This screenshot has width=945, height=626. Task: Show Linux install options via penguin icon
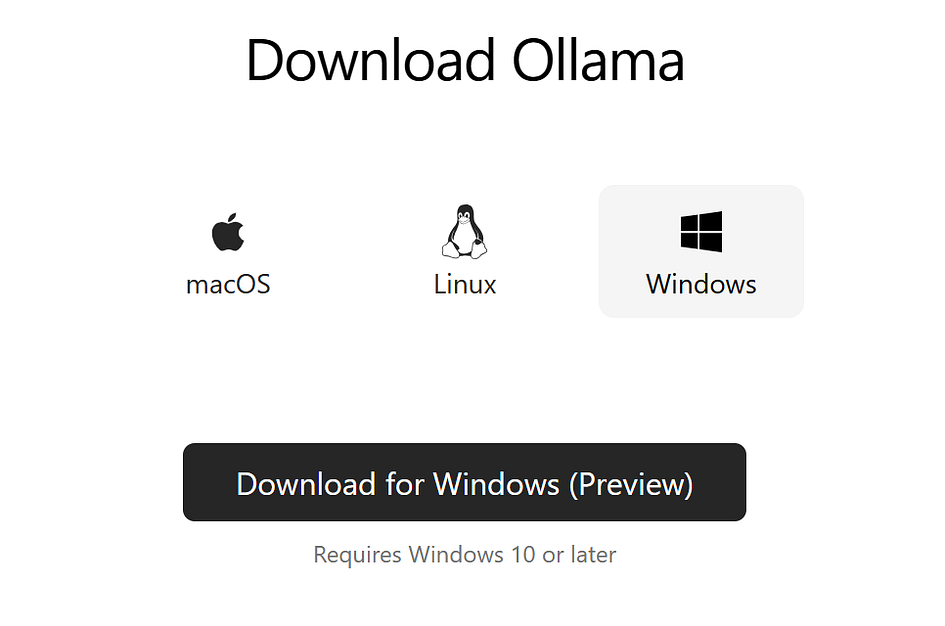point(465,232)
